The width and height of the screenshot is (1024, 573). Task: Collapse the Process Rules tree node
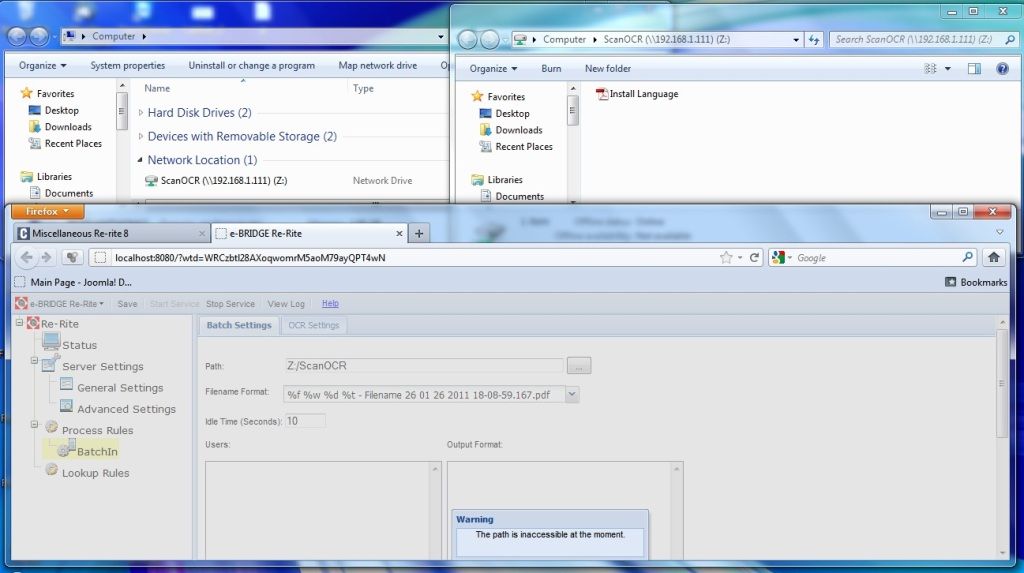35,424
